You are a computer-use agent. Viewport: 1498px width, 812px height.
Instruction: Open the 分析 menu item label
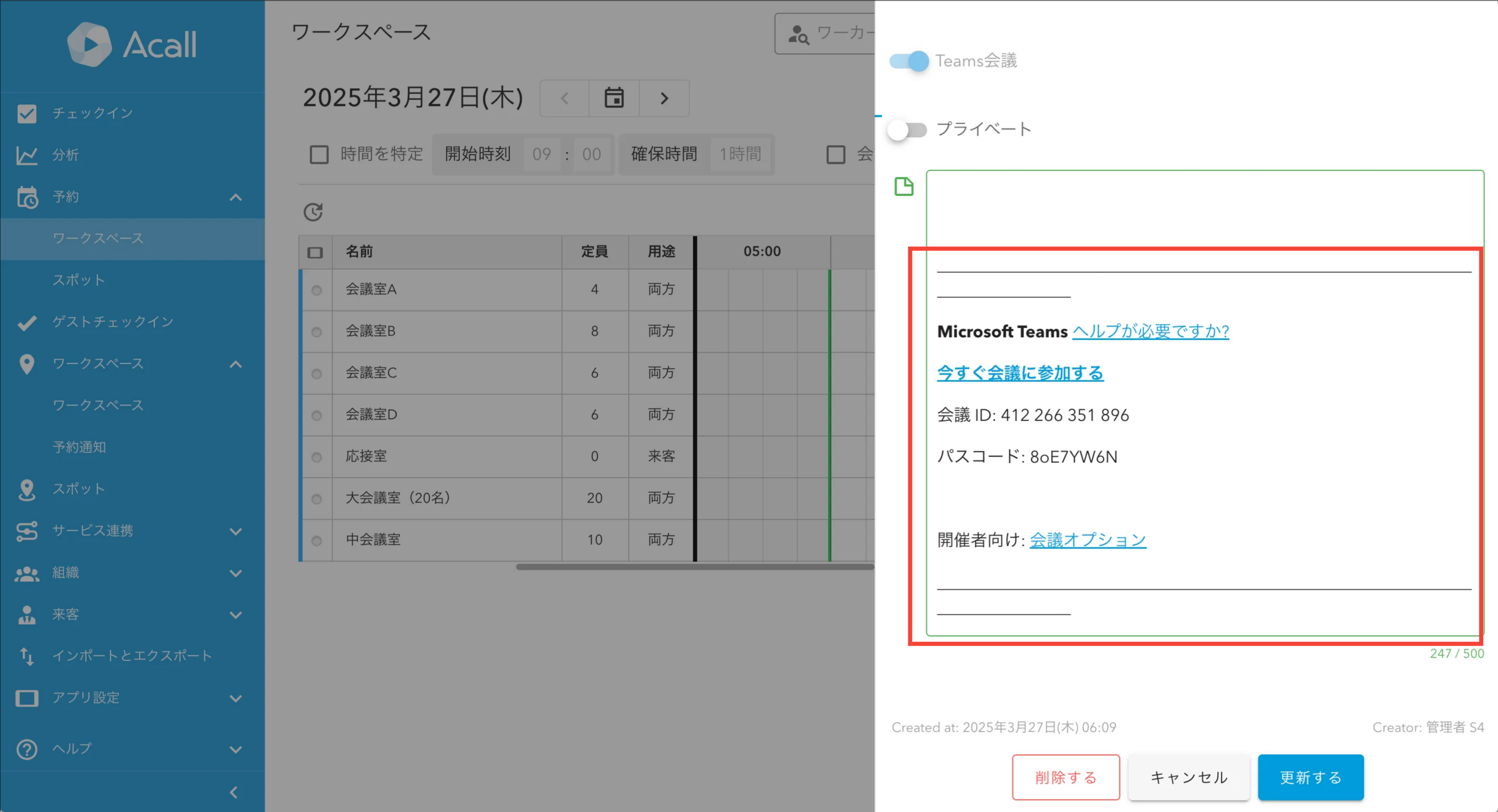click(x=66, y=155)
